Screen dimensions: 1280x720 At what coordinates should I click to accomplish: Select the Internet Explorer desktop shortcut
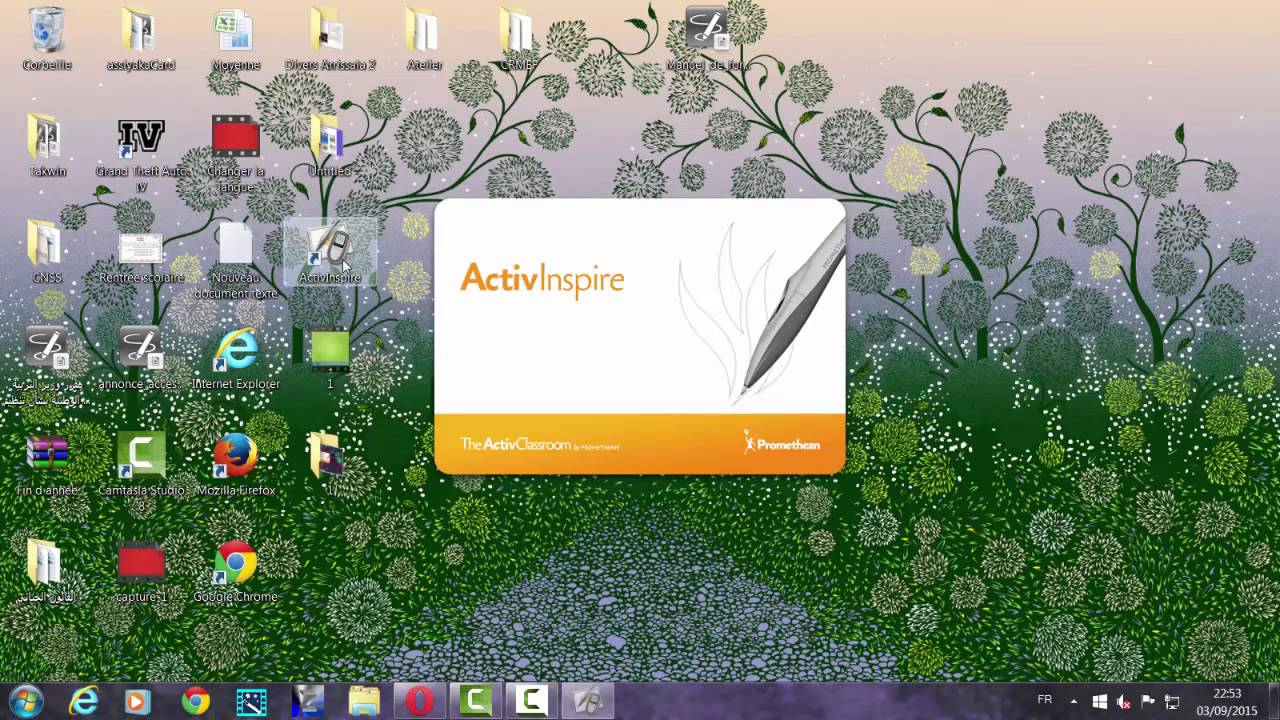click(236, 358)
